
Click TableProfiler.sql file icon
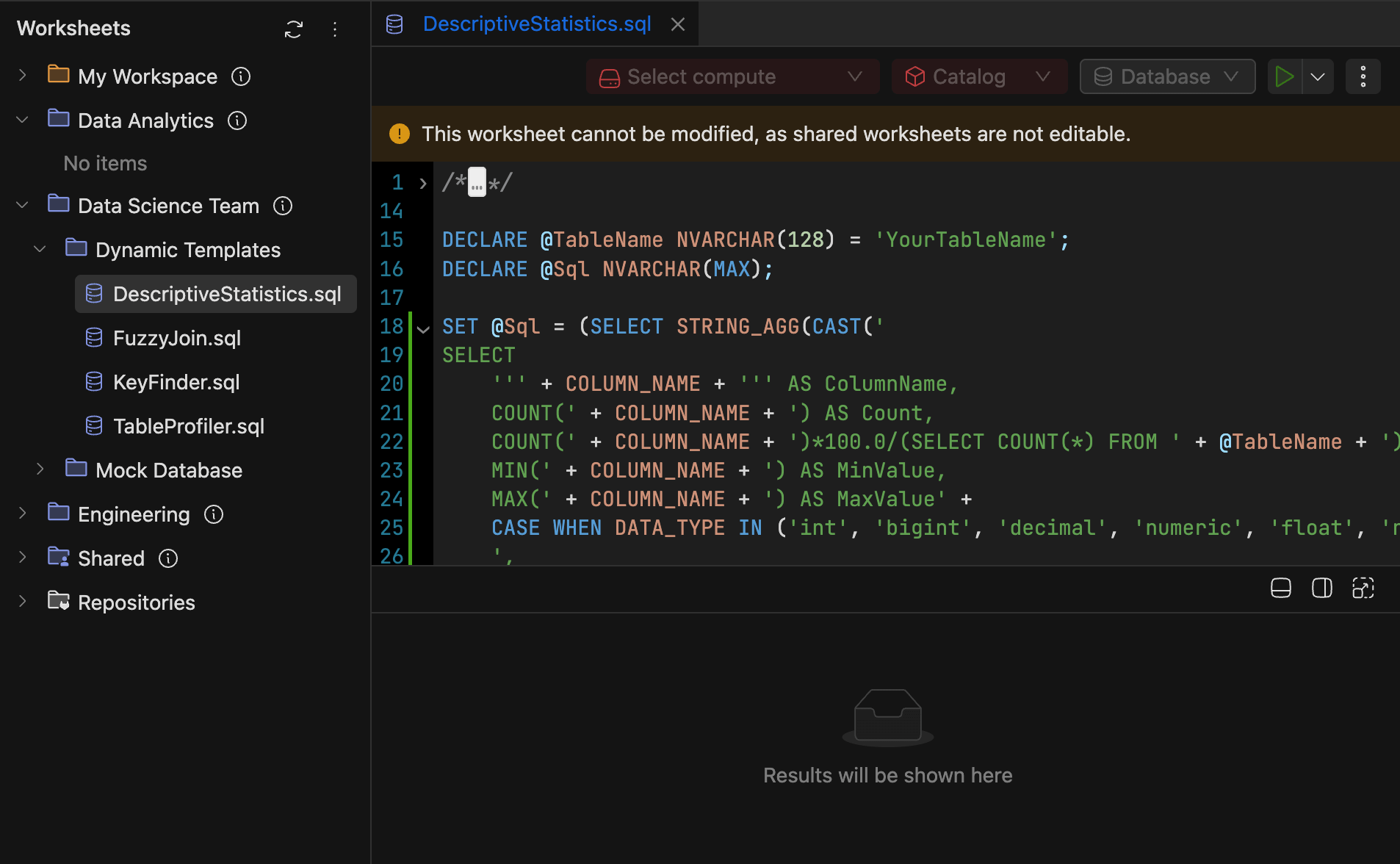click(x=94, y=426)
